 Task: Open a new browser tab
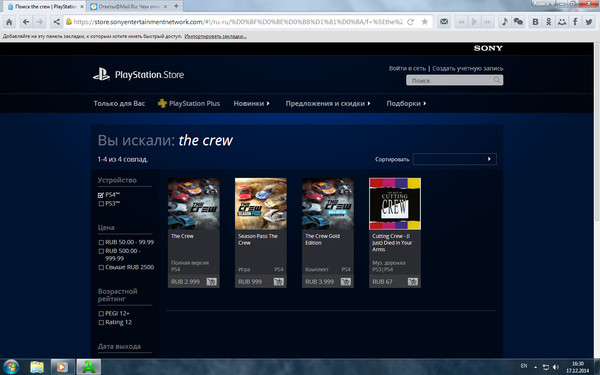click(x=176, y=6)
